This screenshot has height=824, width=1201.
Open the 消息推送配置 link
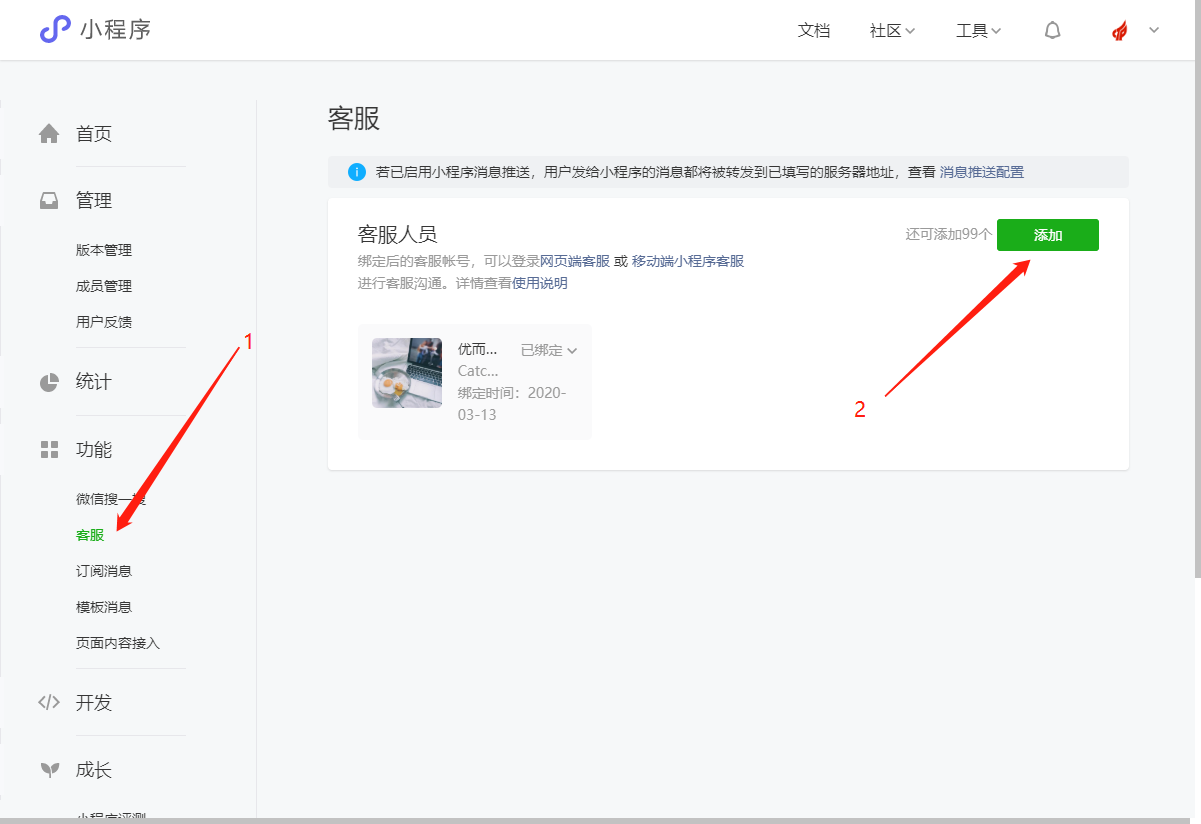(981, 172)
